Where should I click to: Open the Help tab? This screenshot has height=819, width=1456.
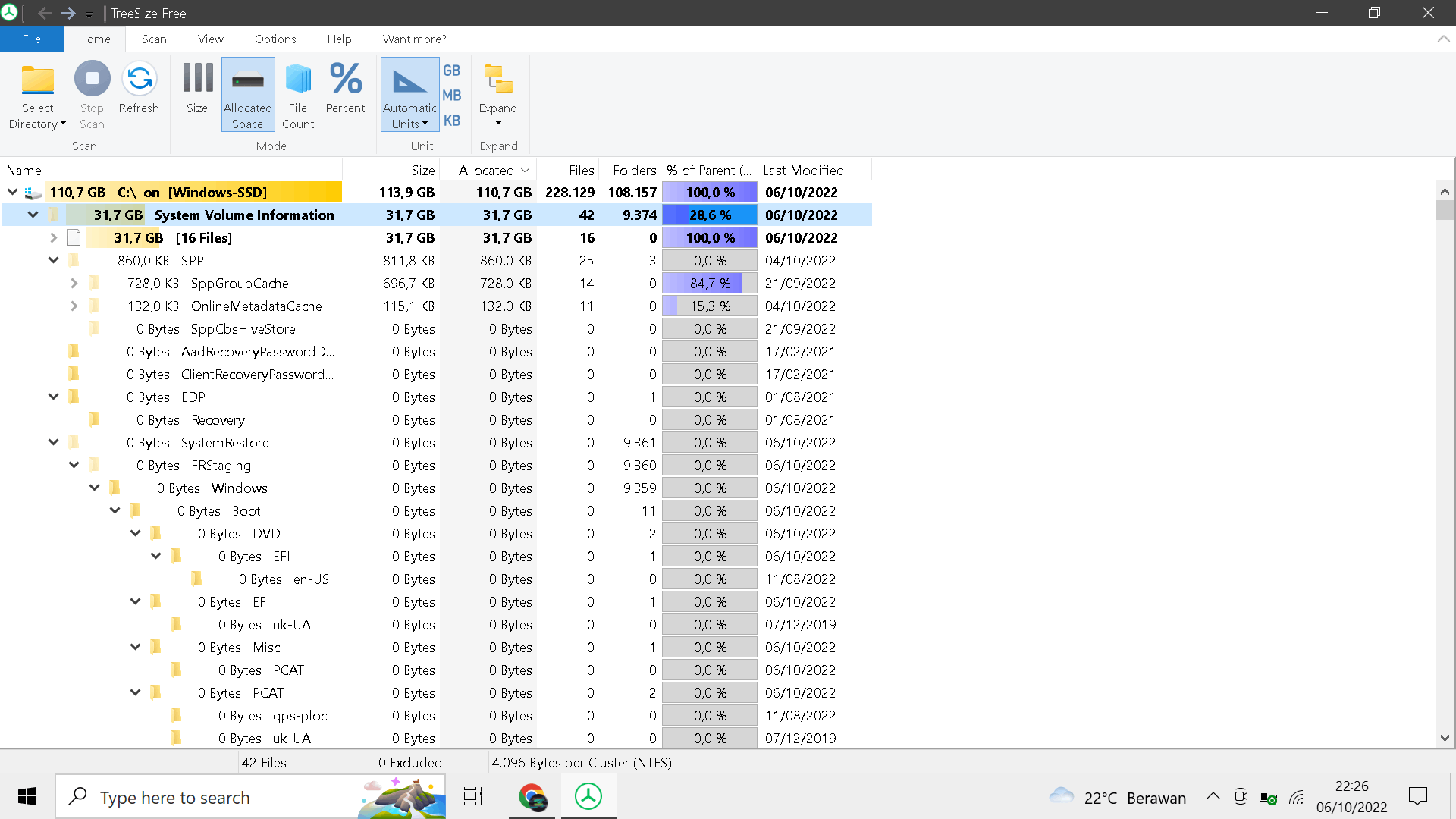tap(339, 39)
